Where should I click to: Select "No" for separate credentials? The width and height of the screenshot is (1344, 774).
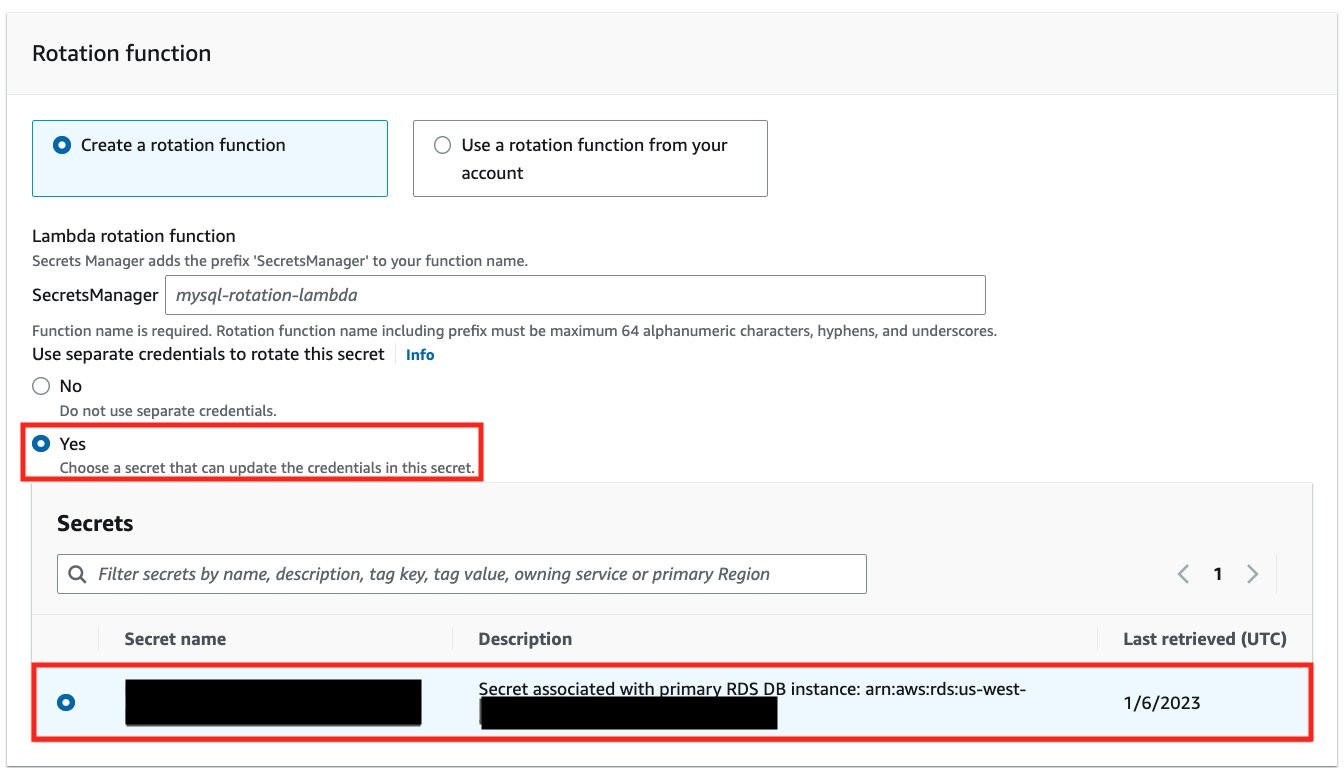tap(41, 386)
